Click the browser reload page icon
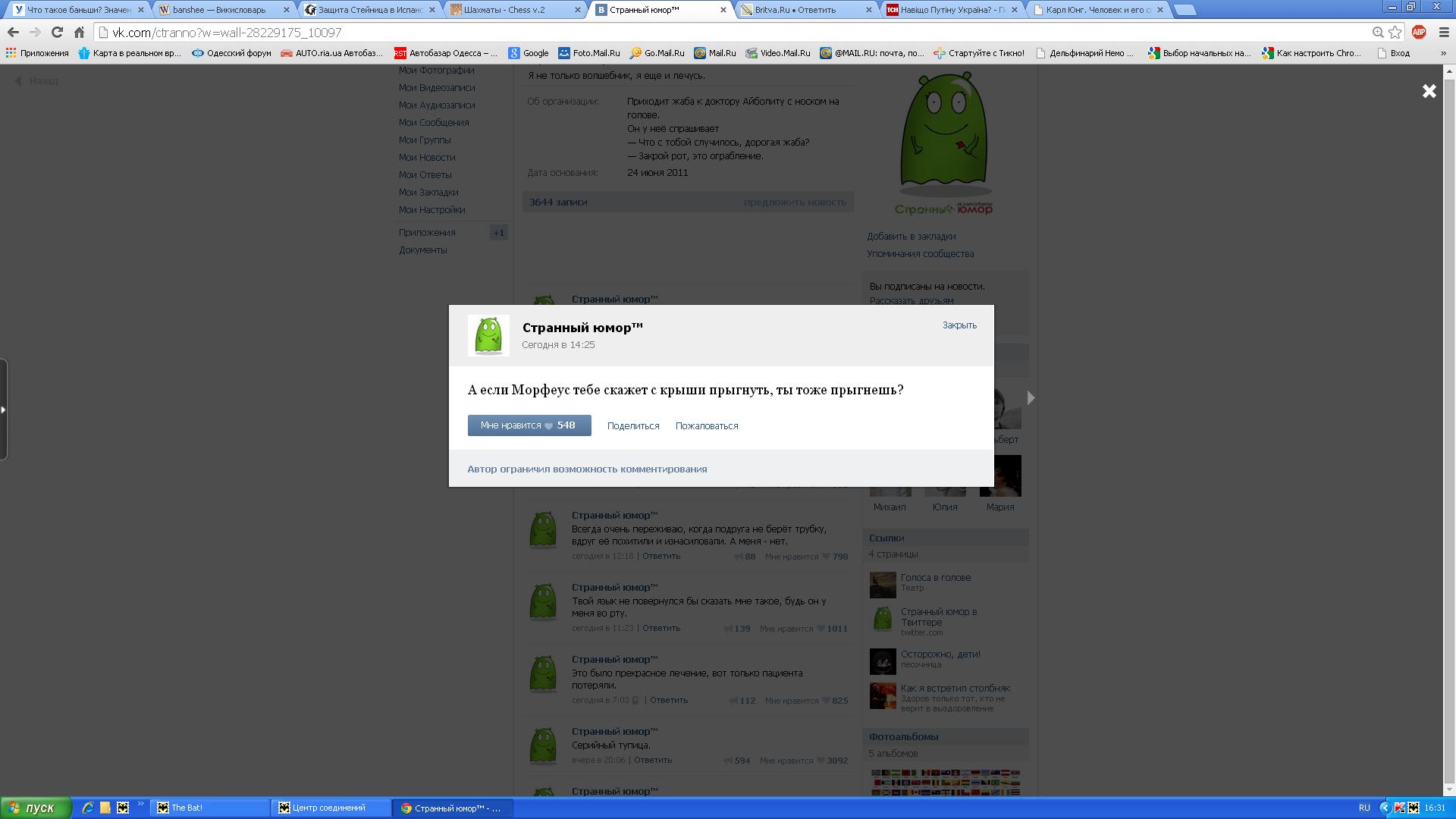This screenshot has width=1456, height=819. click(57, 33)
